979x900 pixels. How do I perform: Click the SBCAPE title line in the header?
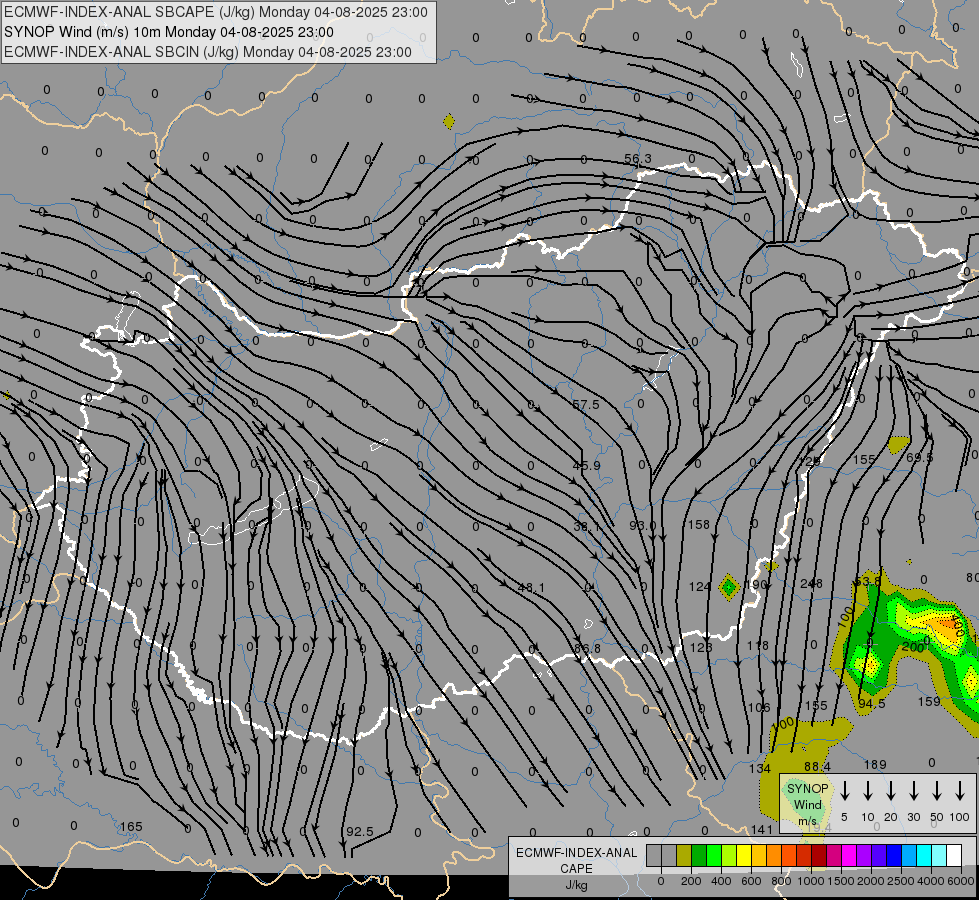[216, 12]
